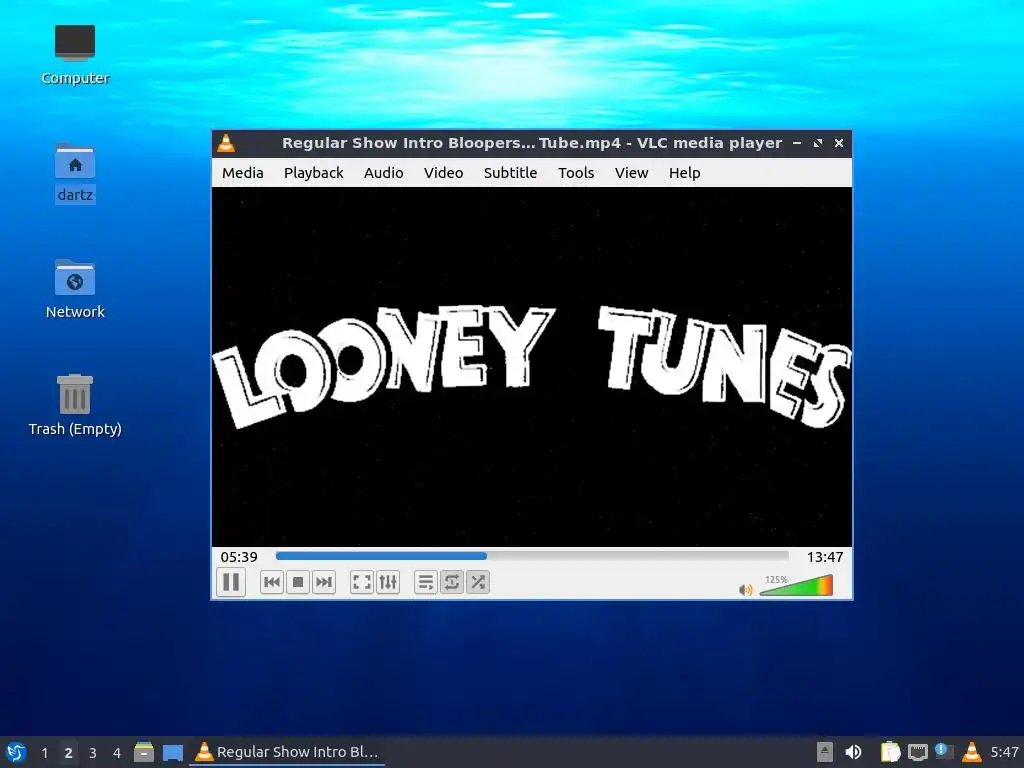The width and height of the screenshot is (1024, 768).
Task: Select the dartz home folder icon
Action: point(75,173)
